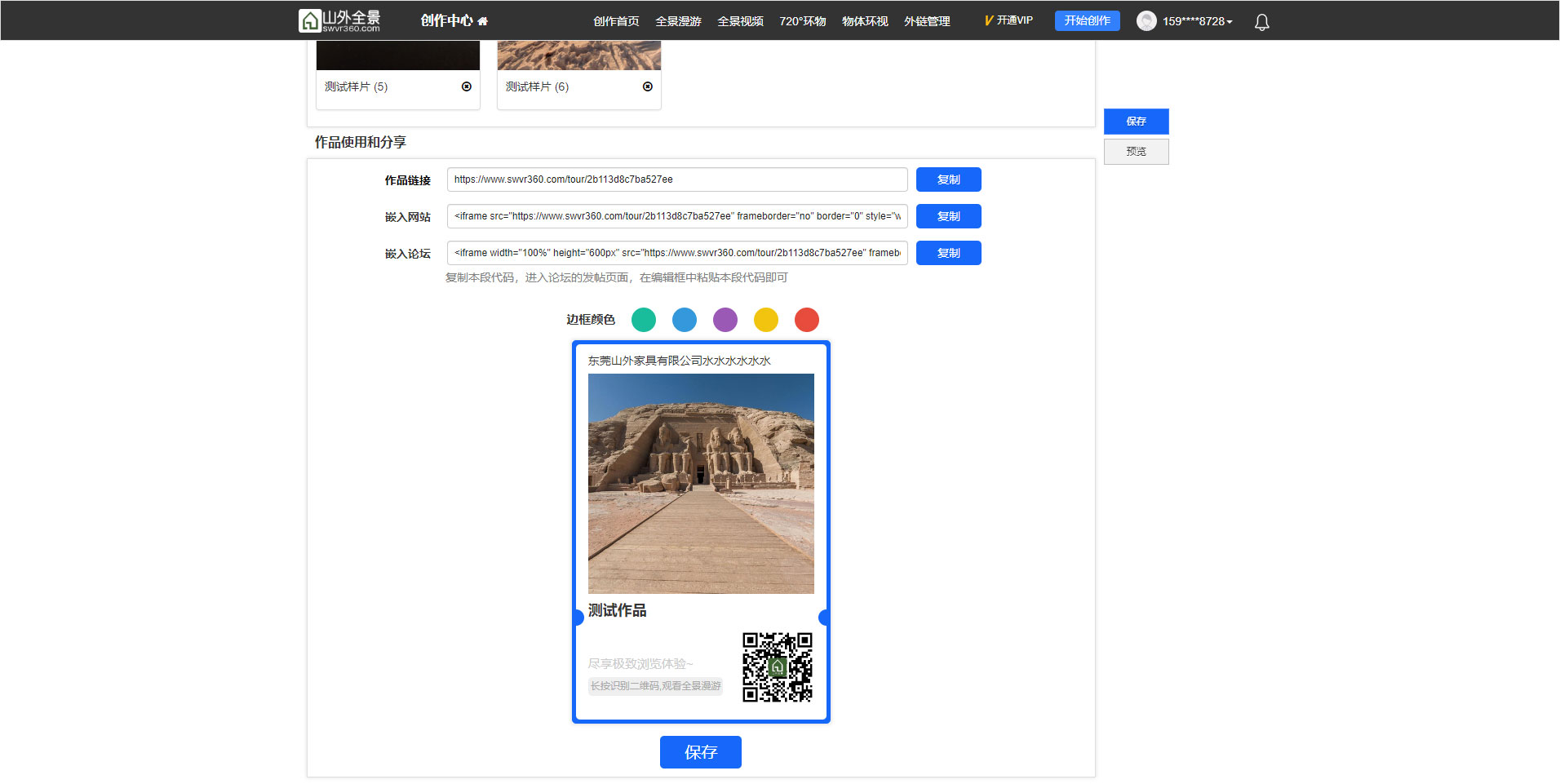Select radio button for 测试样片 (6)

(648, 86)
